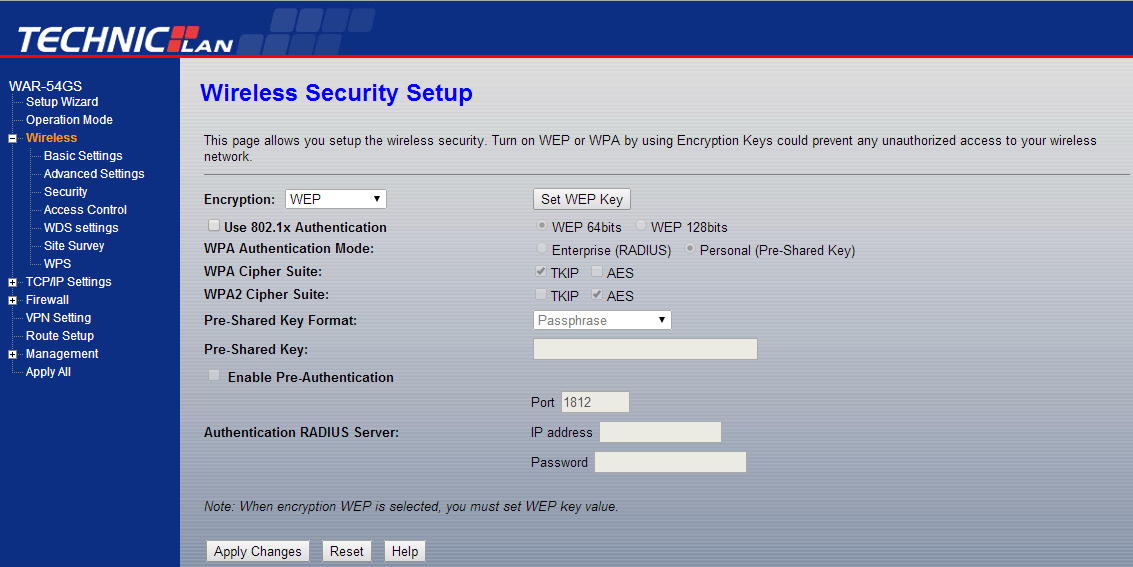Click the WEP key note text
The height and width of the screenshot is (567, 1133).
point(411,507)
